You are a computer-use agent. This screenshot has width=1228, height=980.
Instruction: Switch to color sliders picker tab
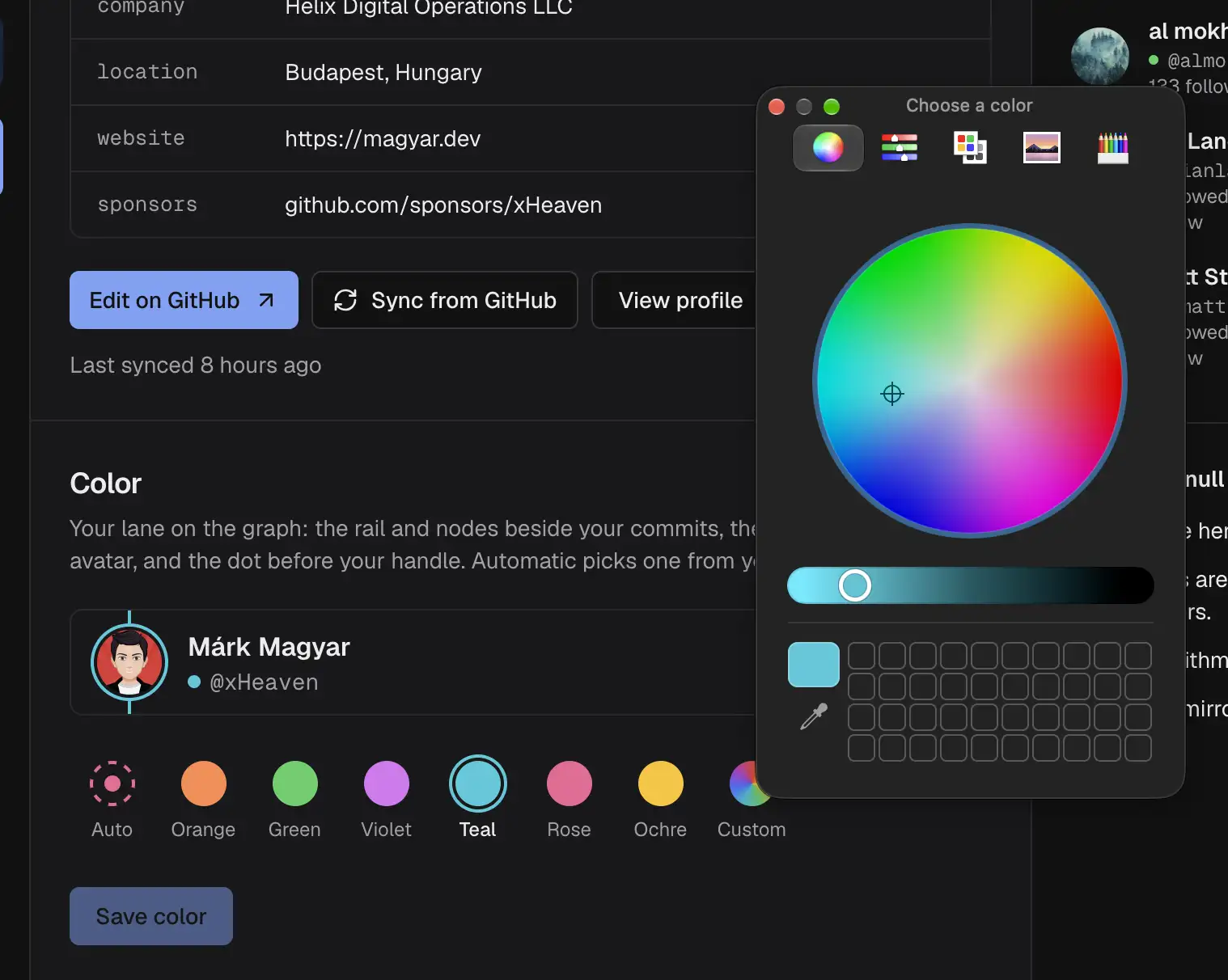point(899,148)
